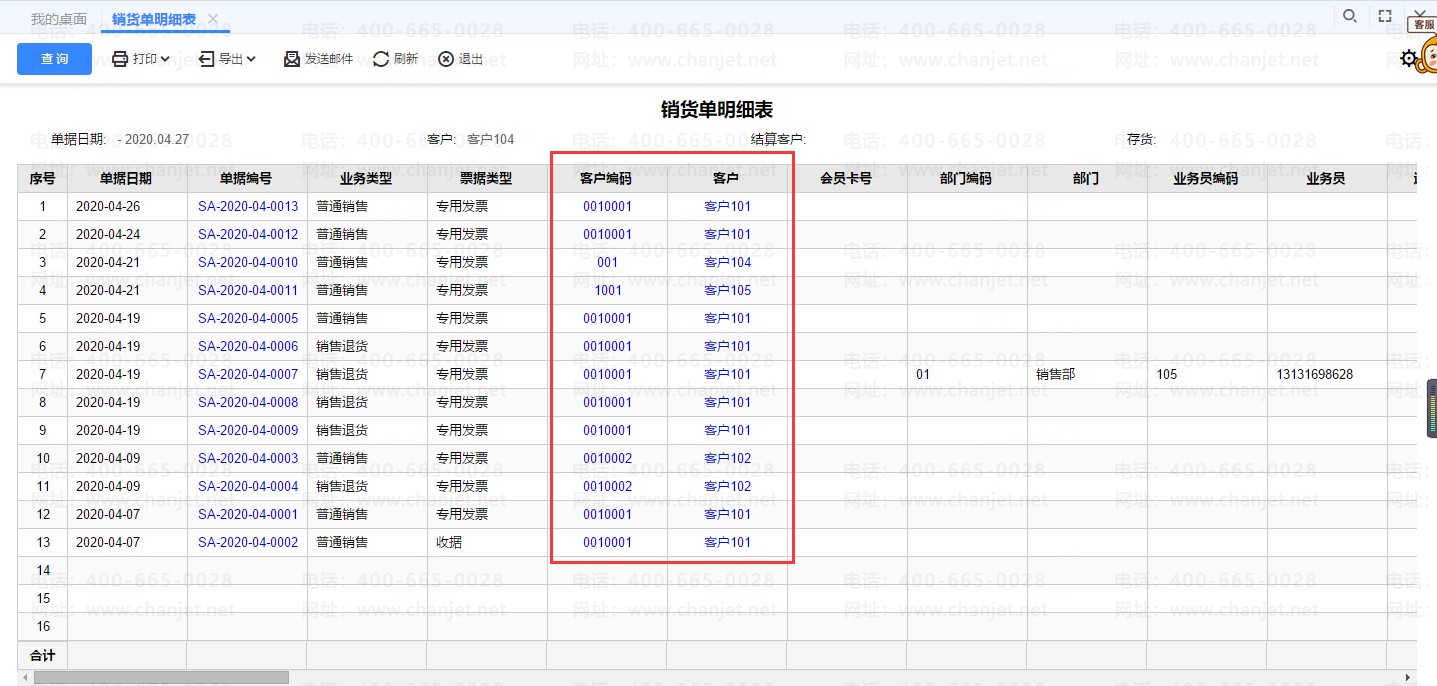Click customer code 1001 in row 4
This screenshot has width=1437, height=686.
[x=607, y=291]
